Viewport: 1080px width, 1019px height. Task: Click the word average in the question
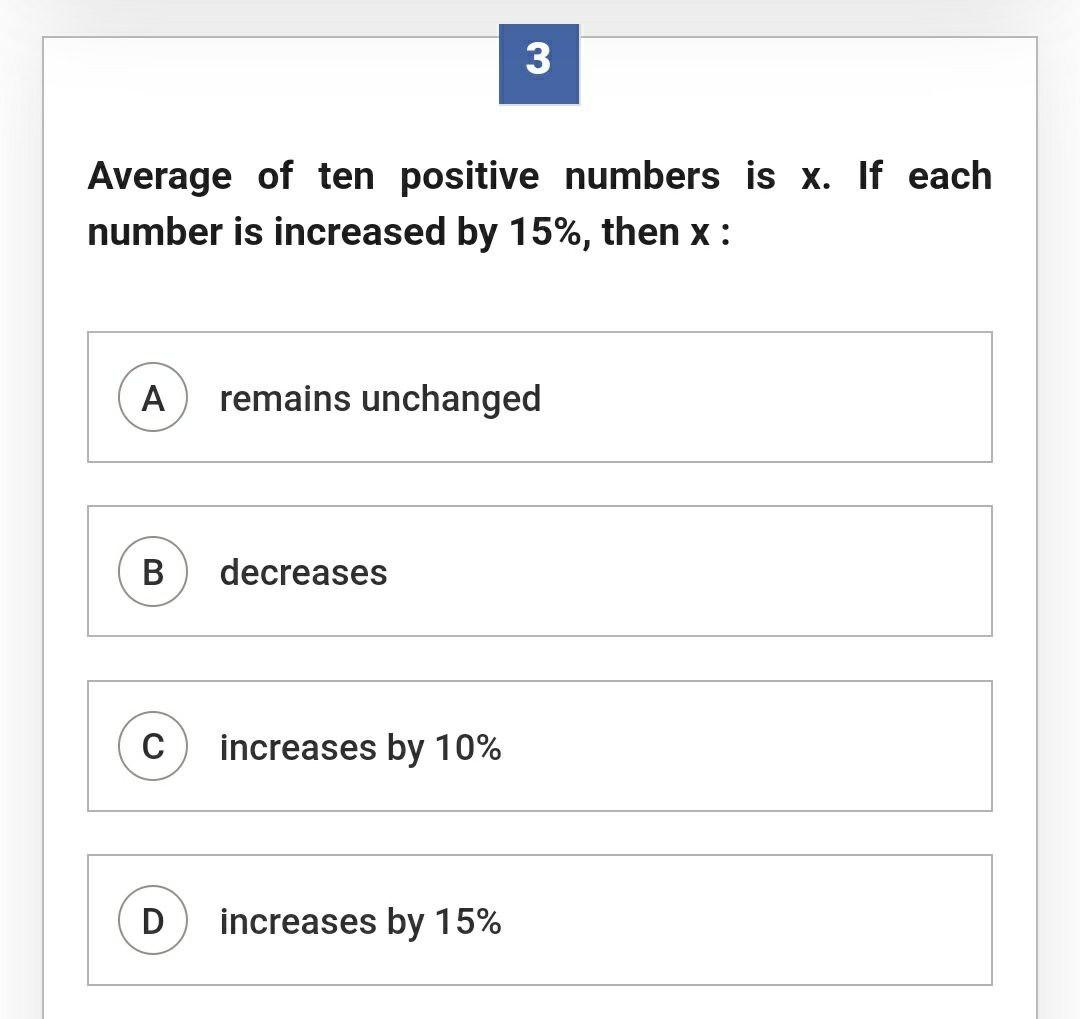(x=160, y=174)
